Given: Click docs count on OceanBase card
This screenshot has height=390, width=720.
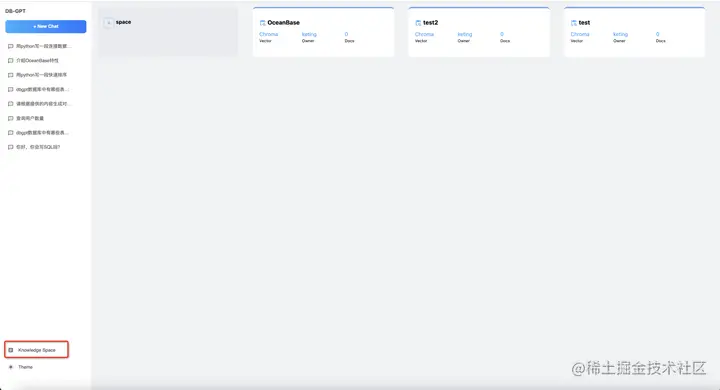Looking at the screenshot, I should pyautogui.click(x=346, y=34).
